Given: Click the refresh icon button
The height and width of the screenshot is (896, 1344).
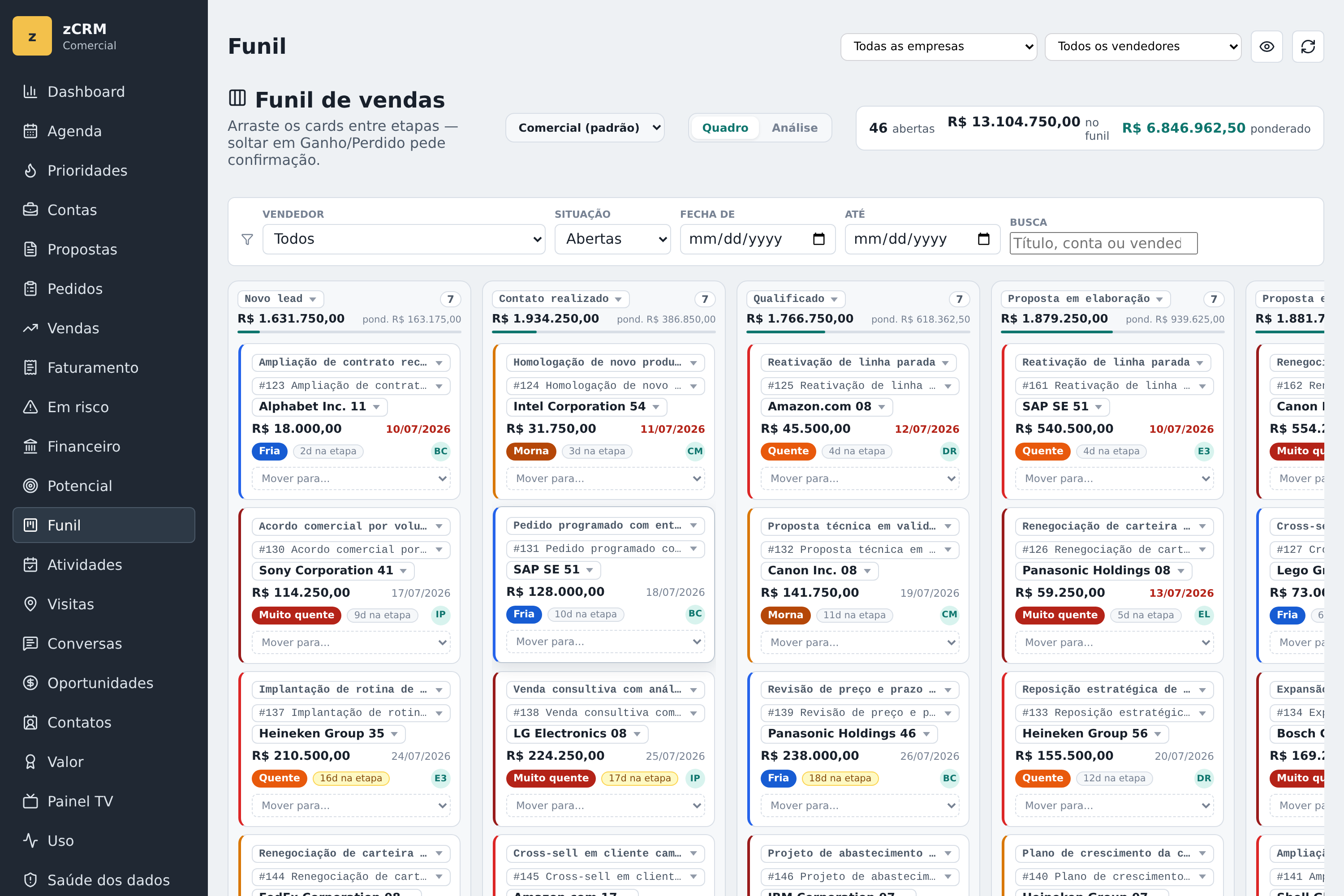Looking at the screenshot, I should point(1308,46).
